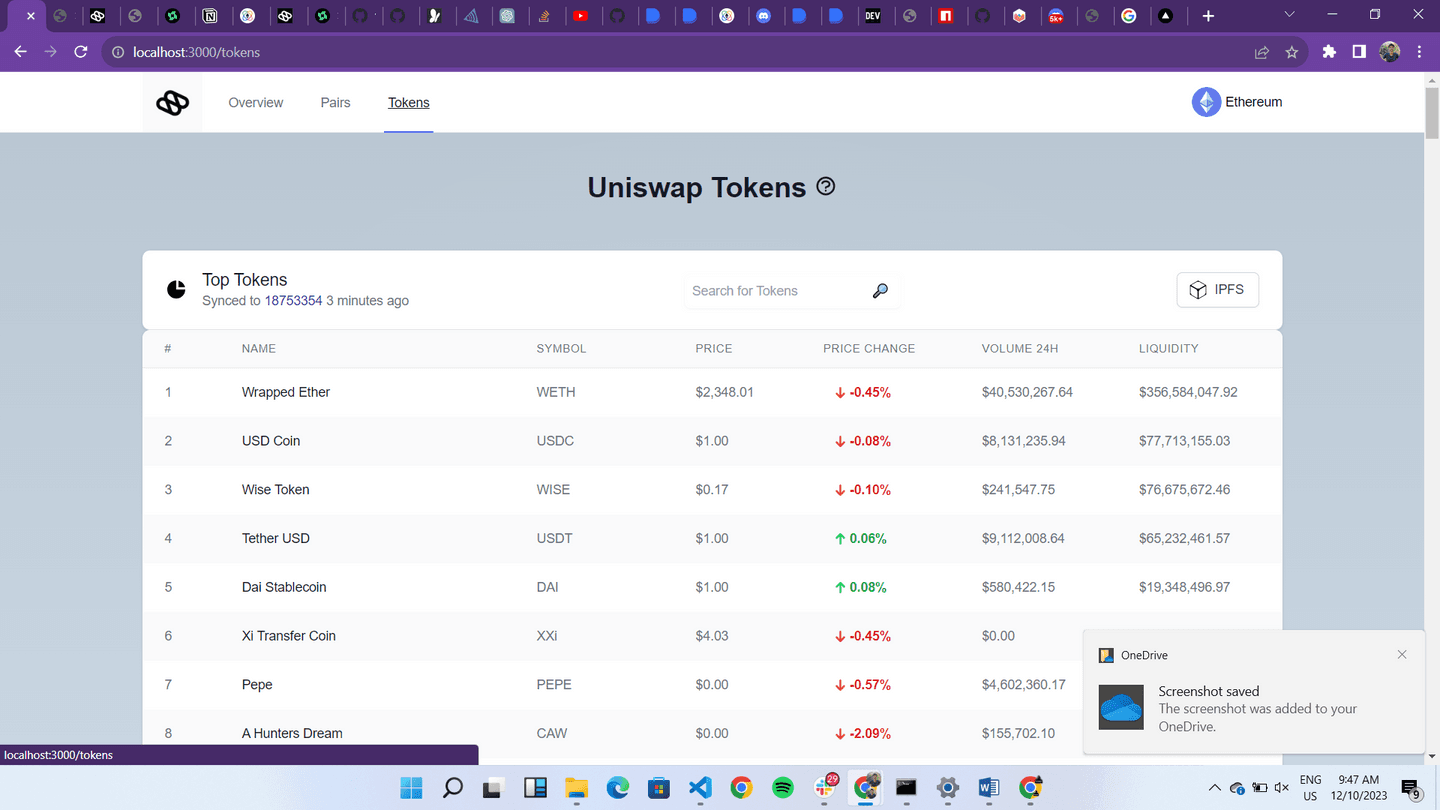Open Microsoft Store from the taskbar
The width and height of the screenshot is (1440, 810).
(658, 788)
